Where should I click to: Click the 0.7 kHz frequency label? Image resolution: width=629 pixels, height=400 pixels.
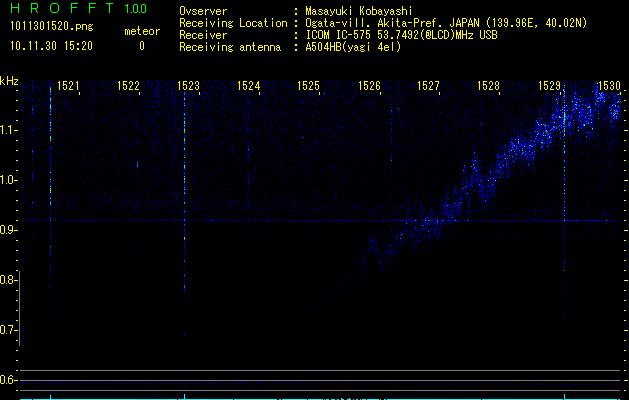pos(7,330)
